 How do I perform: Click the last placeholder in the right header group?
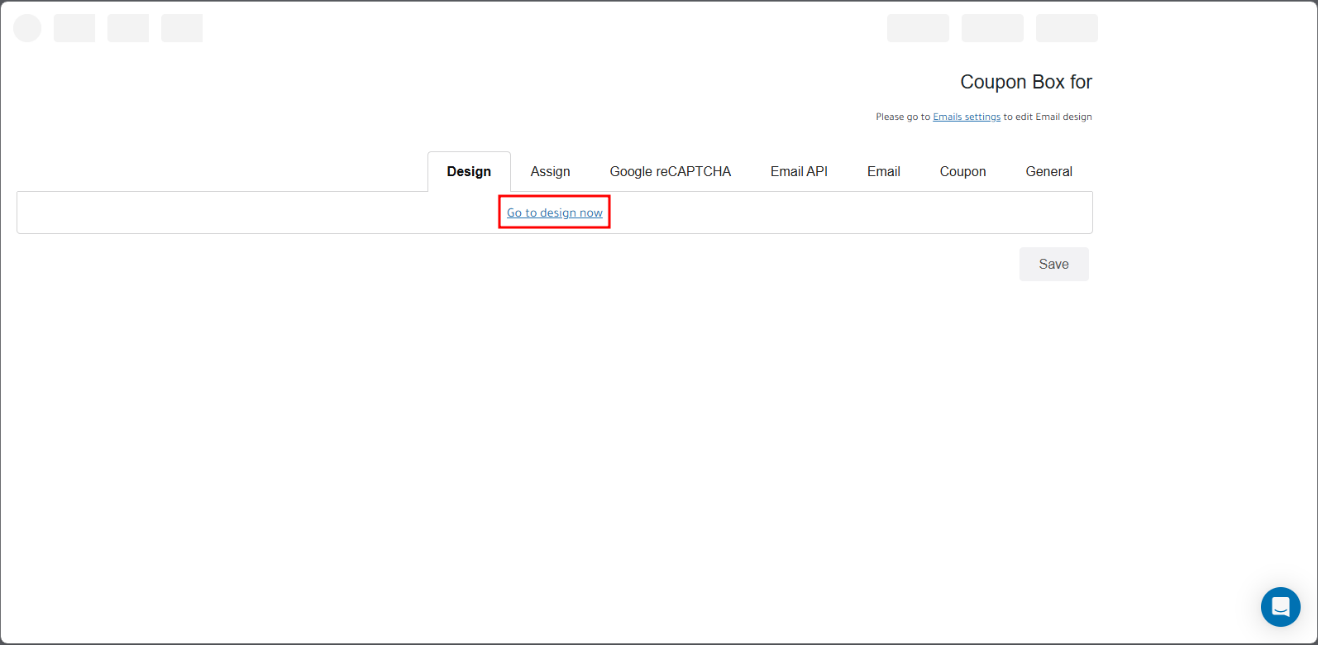1066,28
